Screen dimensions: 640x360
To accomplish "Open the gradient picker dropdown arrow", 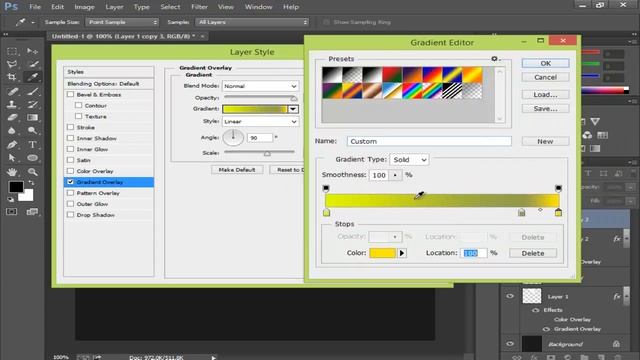I will 293,109.
